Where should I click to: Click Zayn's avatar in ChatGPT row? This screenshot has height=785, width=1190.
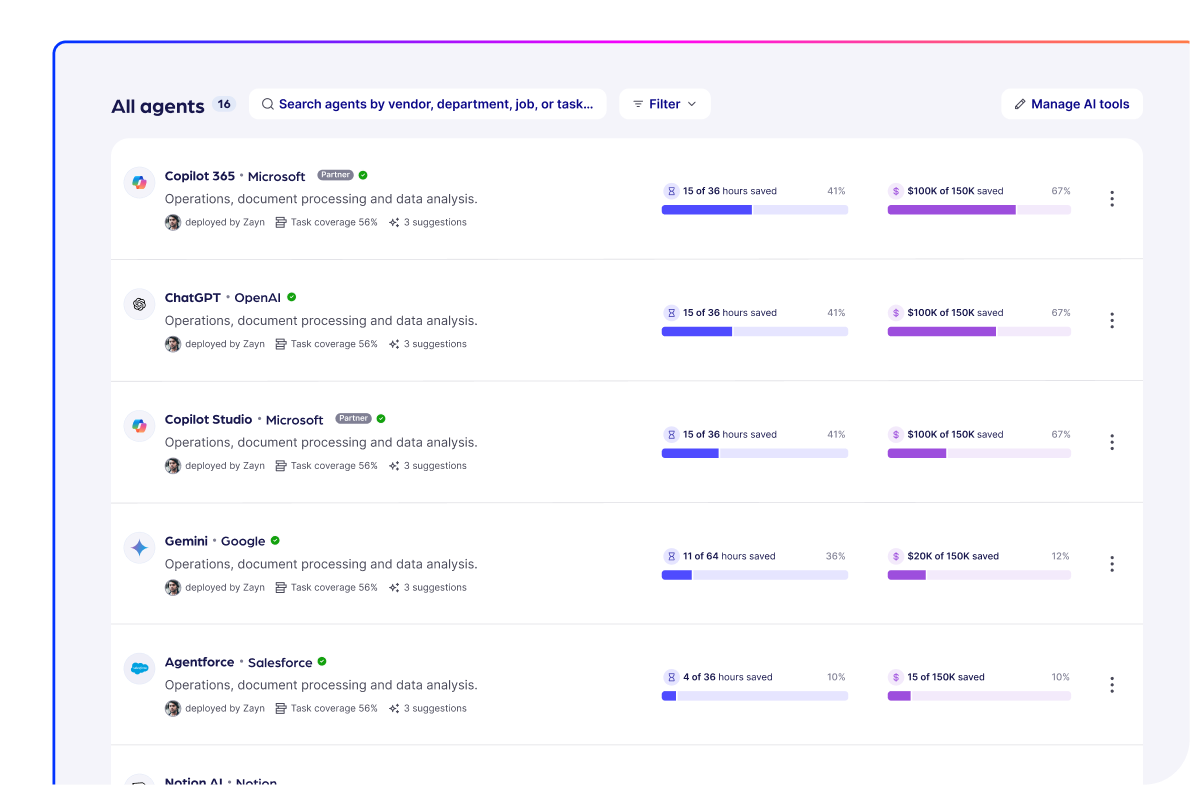(x=173, y=344)
